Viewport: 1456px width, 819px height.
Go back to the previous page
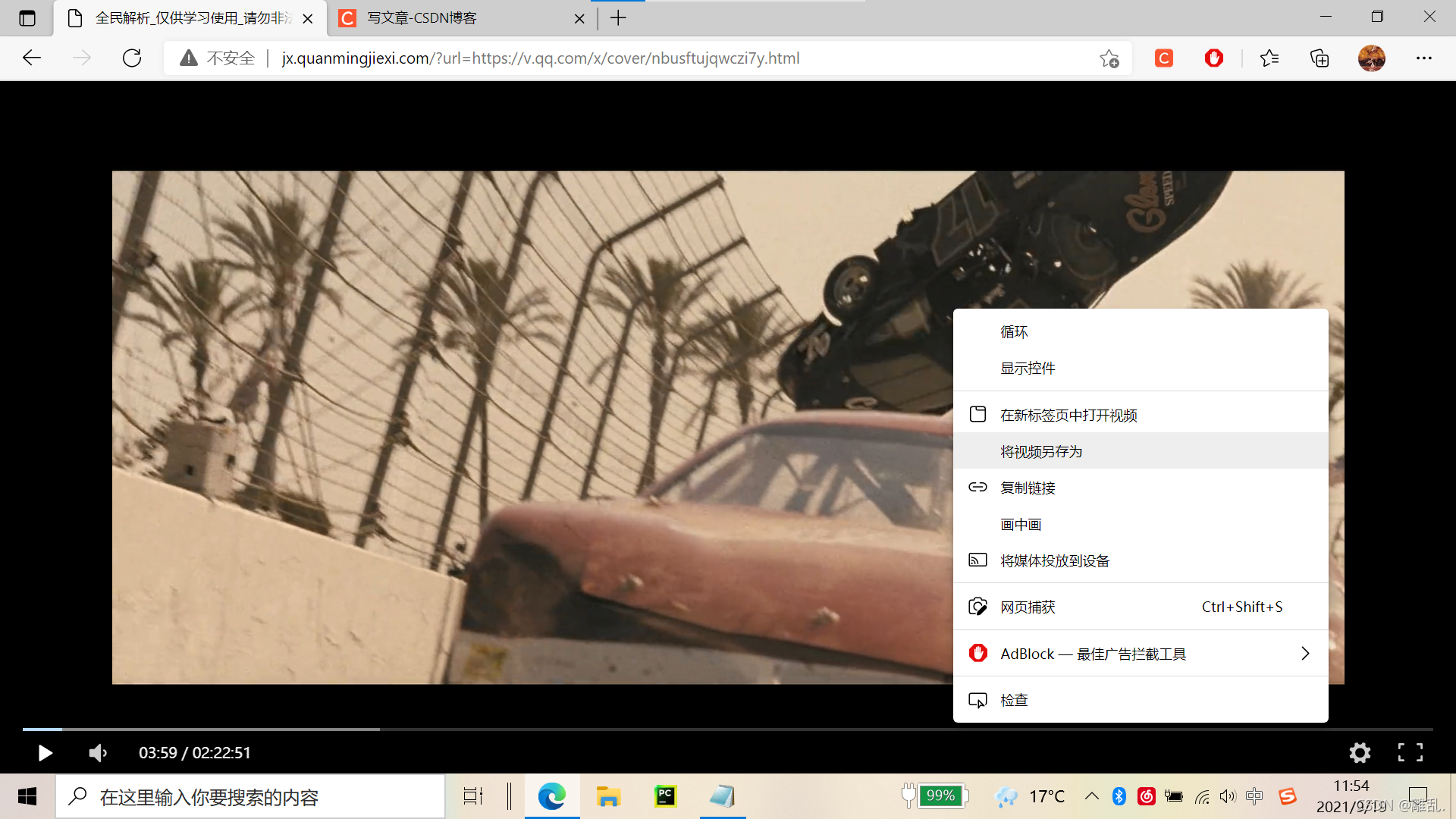coord(32,58)
